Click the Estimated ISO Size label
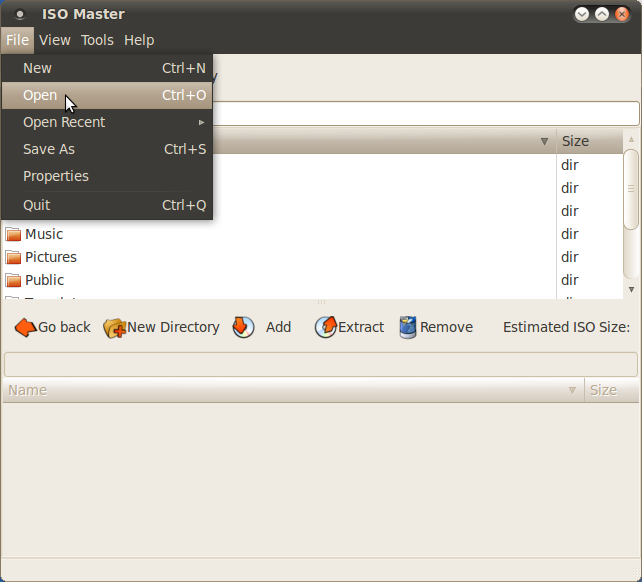 (566, 327)
